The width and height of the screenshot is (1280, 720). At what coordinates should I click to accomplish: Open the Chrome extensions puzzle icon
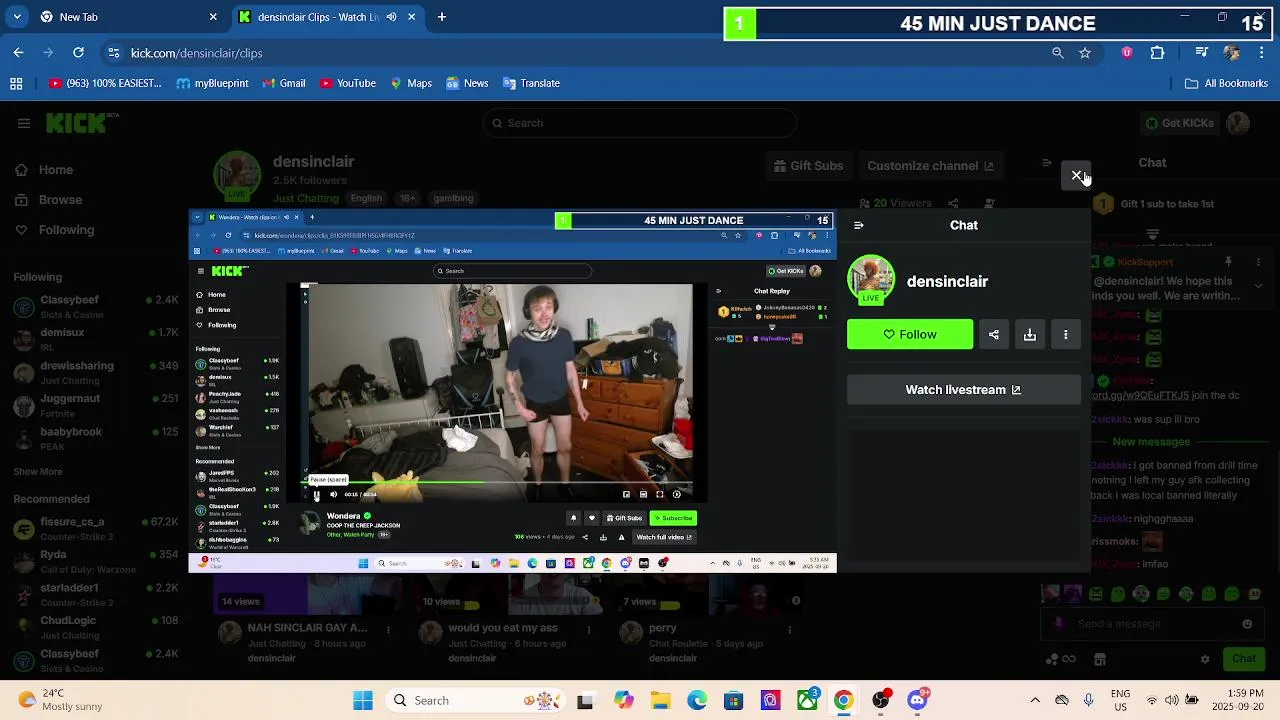point(1158,53)
